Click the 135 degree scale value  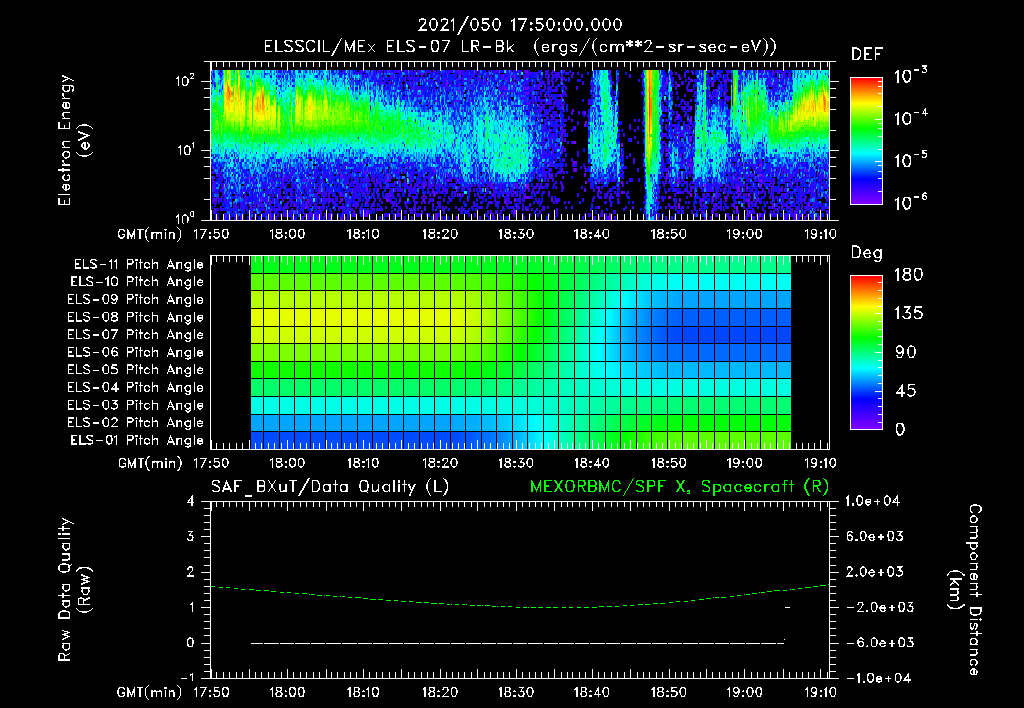(x=908, y=313)
